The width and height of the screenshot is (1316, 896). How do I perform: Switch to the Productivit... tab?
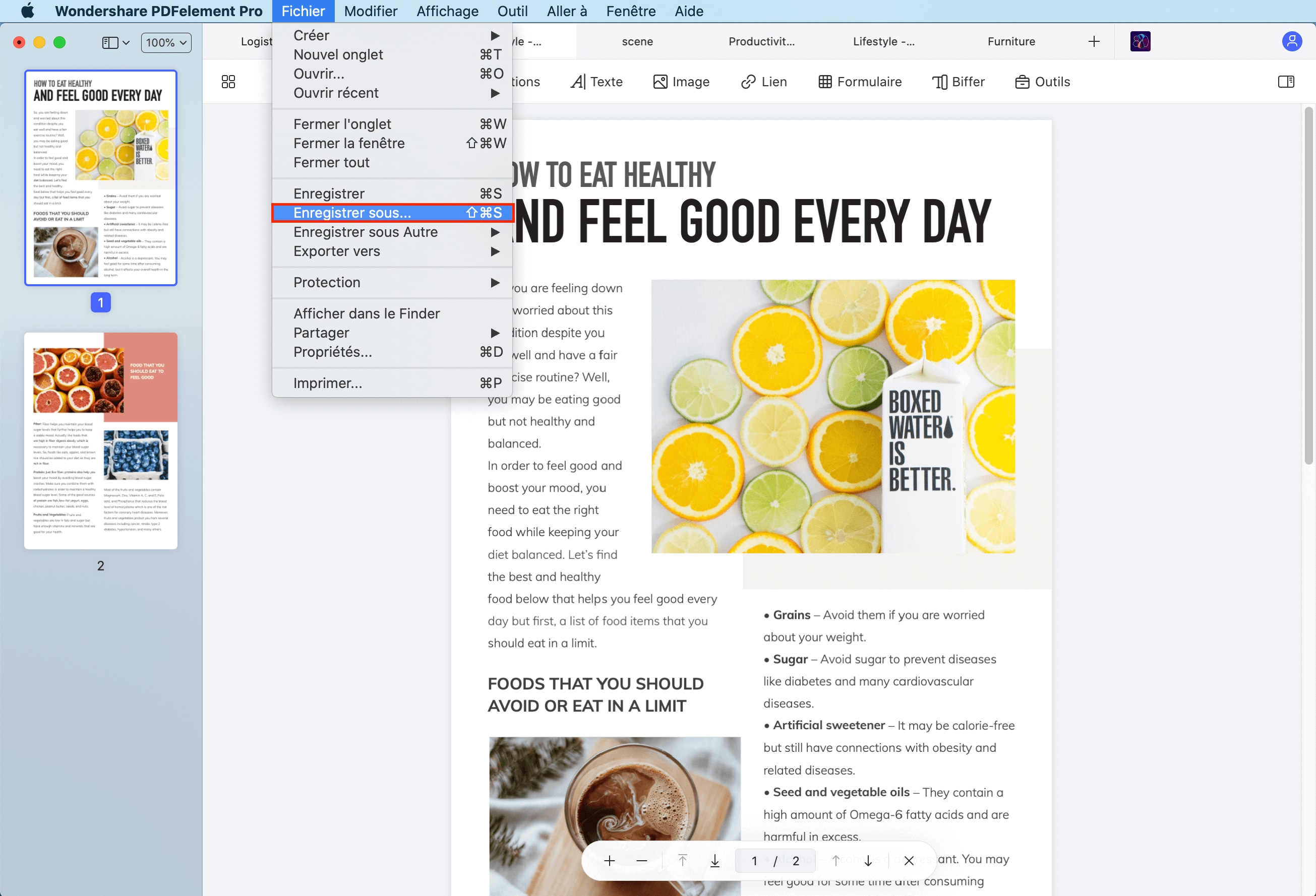(762, 41)
